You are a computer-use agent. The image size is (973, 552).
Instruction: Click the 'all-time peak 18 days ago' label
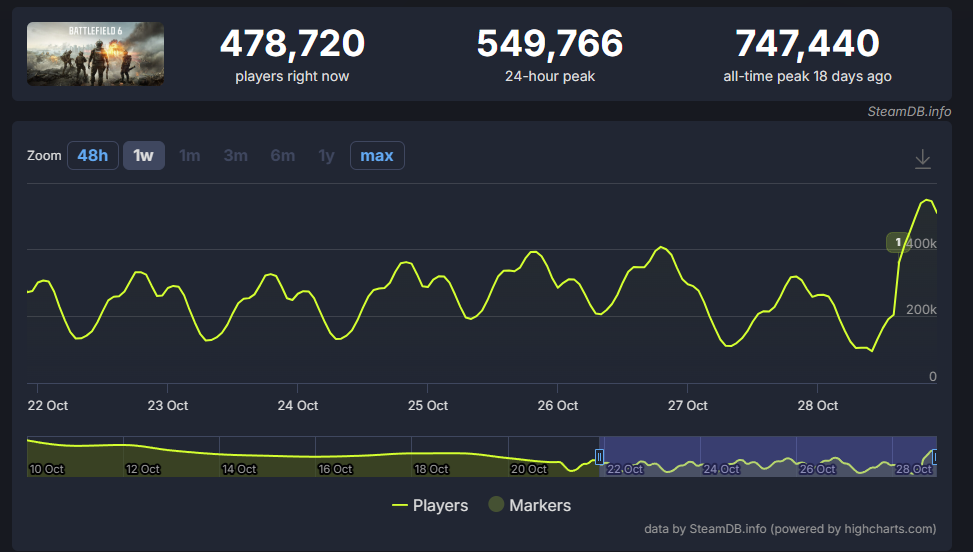click(x=807, y=76)
